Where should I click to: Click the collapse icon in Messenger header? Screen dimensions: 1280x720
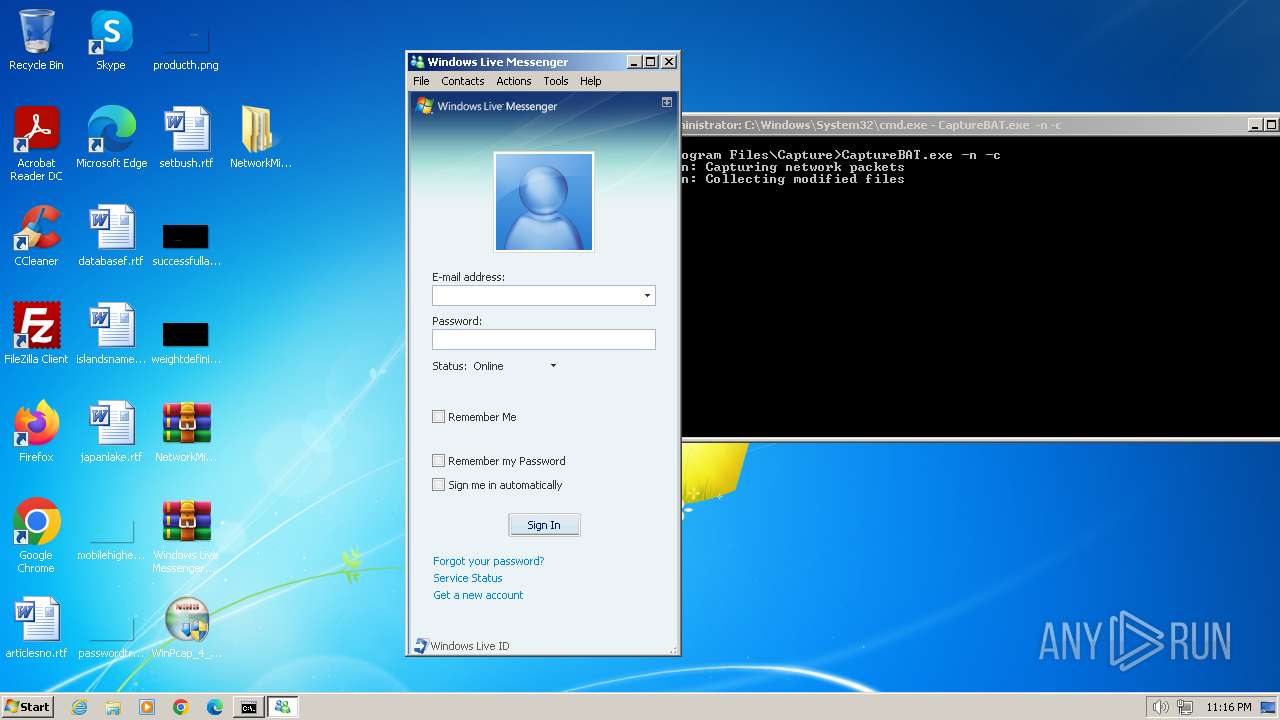pyautogui.click(x=667, y=102)
